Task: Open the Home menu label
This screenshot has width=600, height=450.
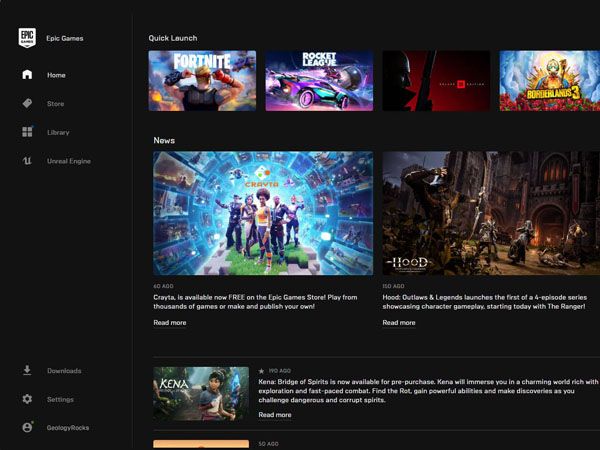Action: [x=56, y=75]
